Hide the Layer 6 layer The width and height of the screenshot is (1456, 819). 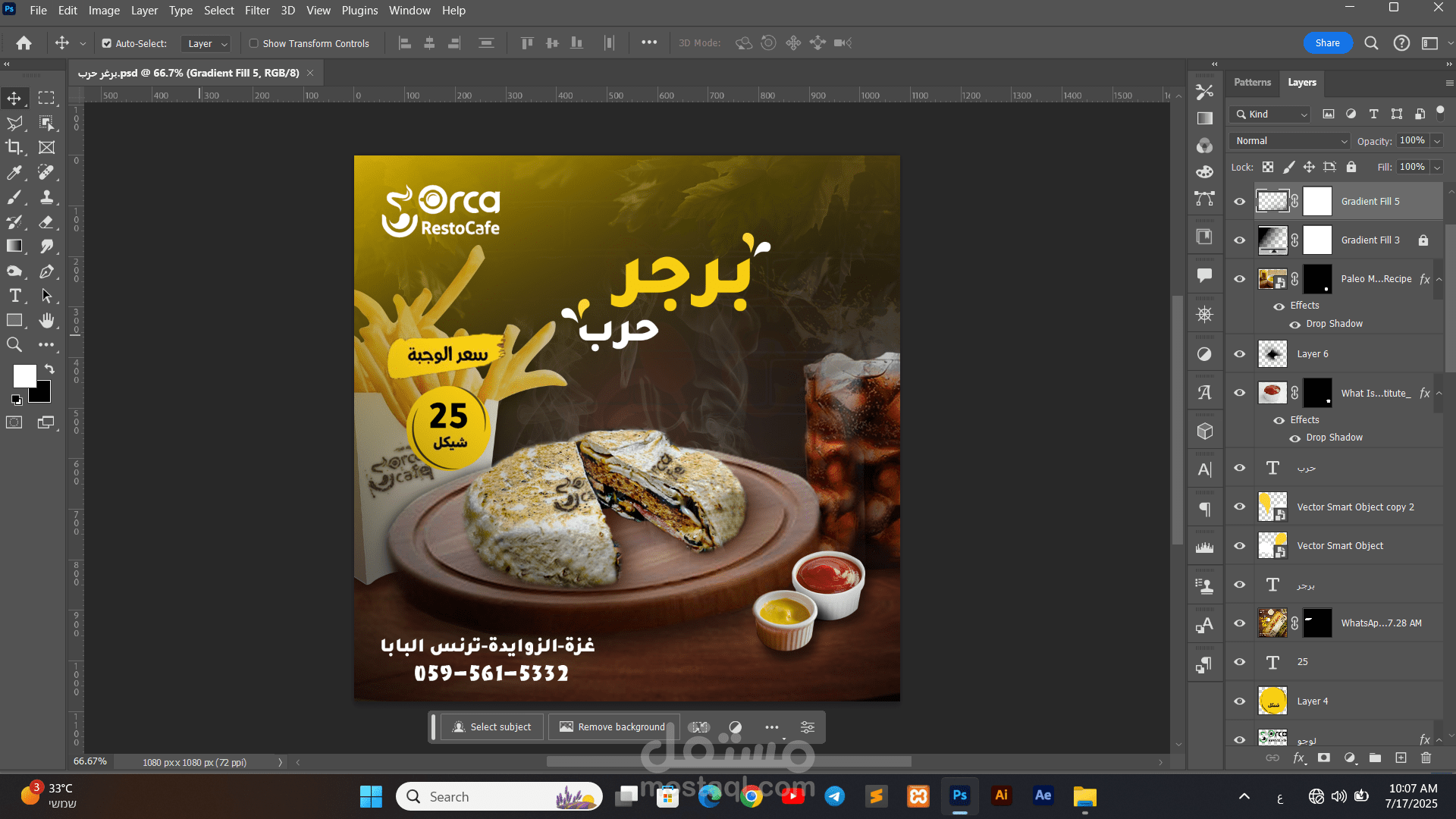coord(1239,354)
